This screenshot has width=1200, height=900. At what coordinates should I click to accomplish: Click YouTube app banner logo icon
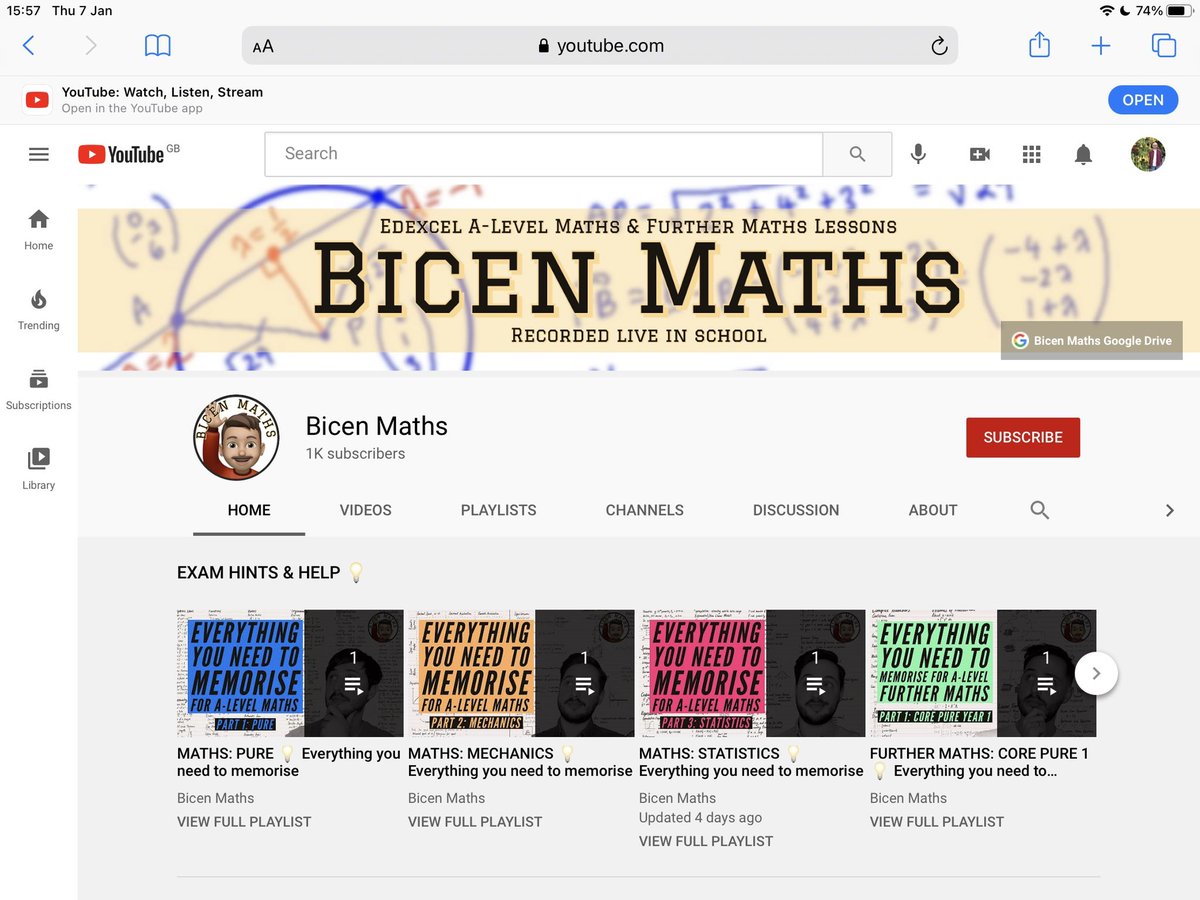38,100
